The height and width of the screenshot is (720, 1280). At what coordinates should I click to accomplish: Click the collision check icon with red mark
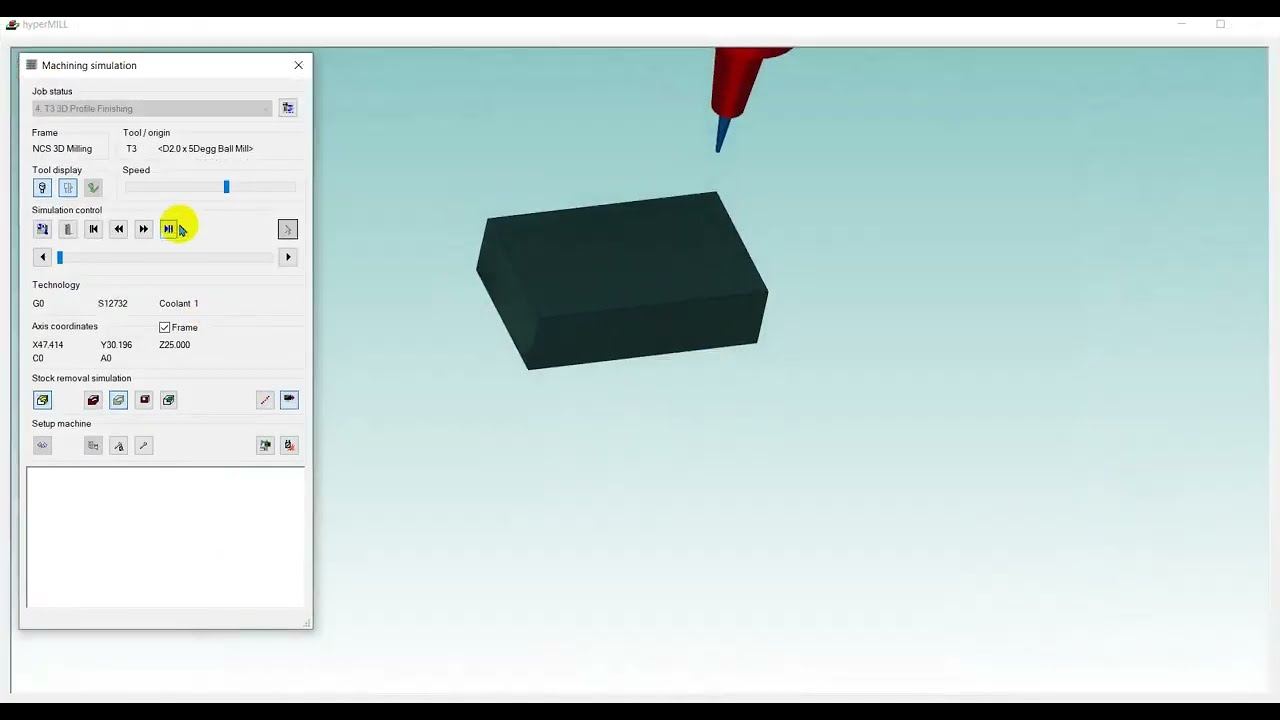pyautogui.click(x=289, y=446)
